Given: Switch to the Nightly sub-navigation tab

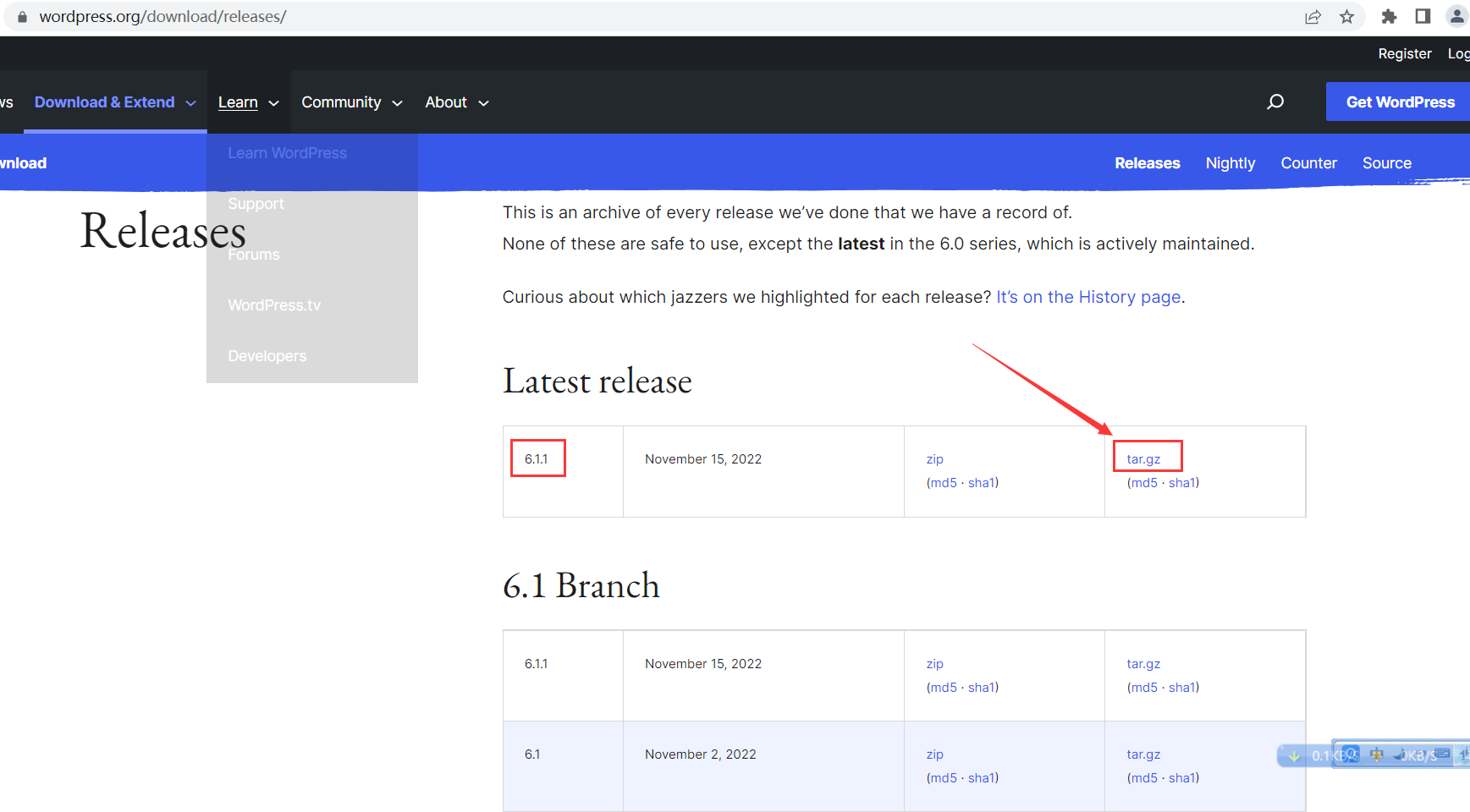Looking at the screenshot, I should pos(1231,163).
